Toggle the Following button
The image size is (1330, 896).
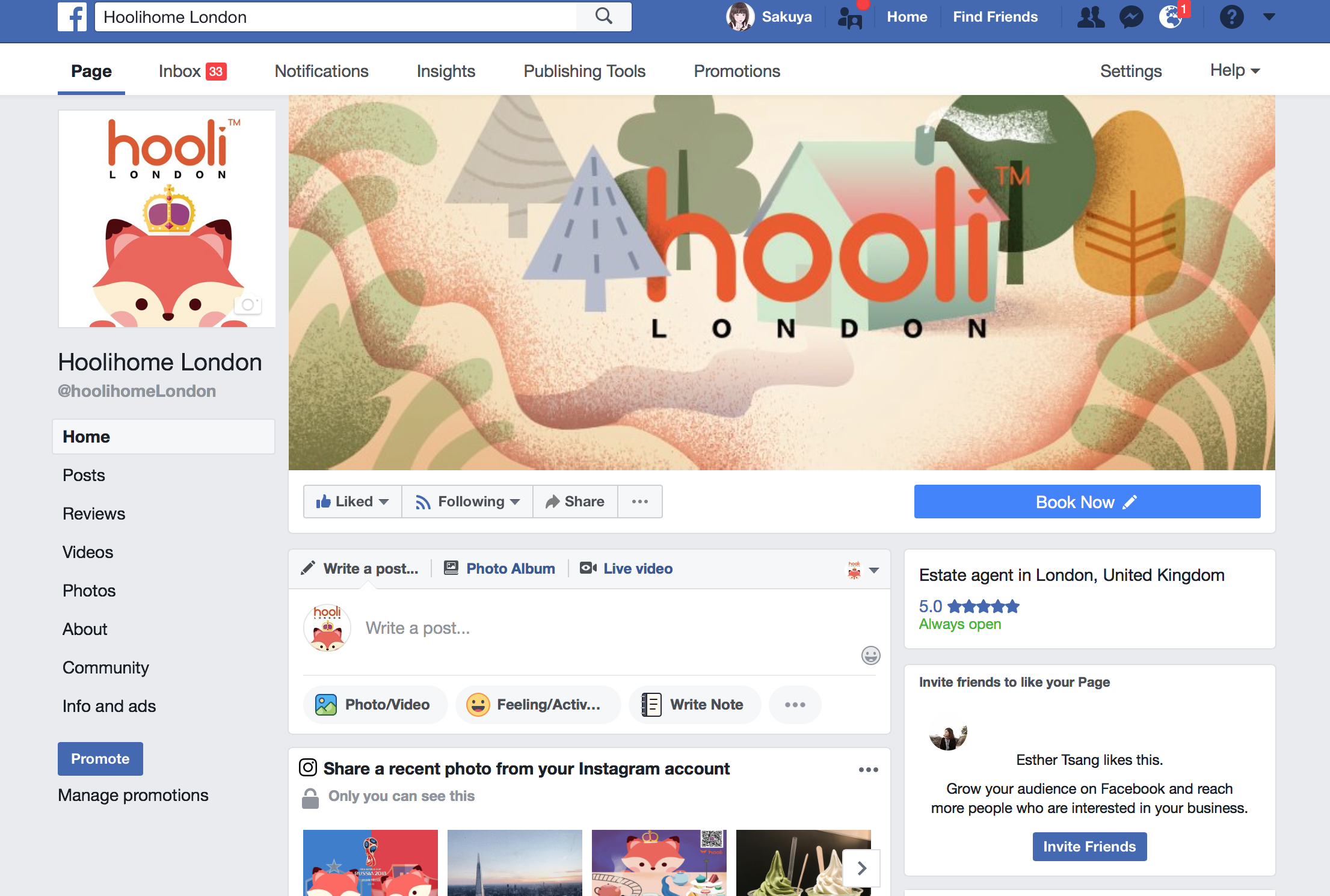pos(467,502)
